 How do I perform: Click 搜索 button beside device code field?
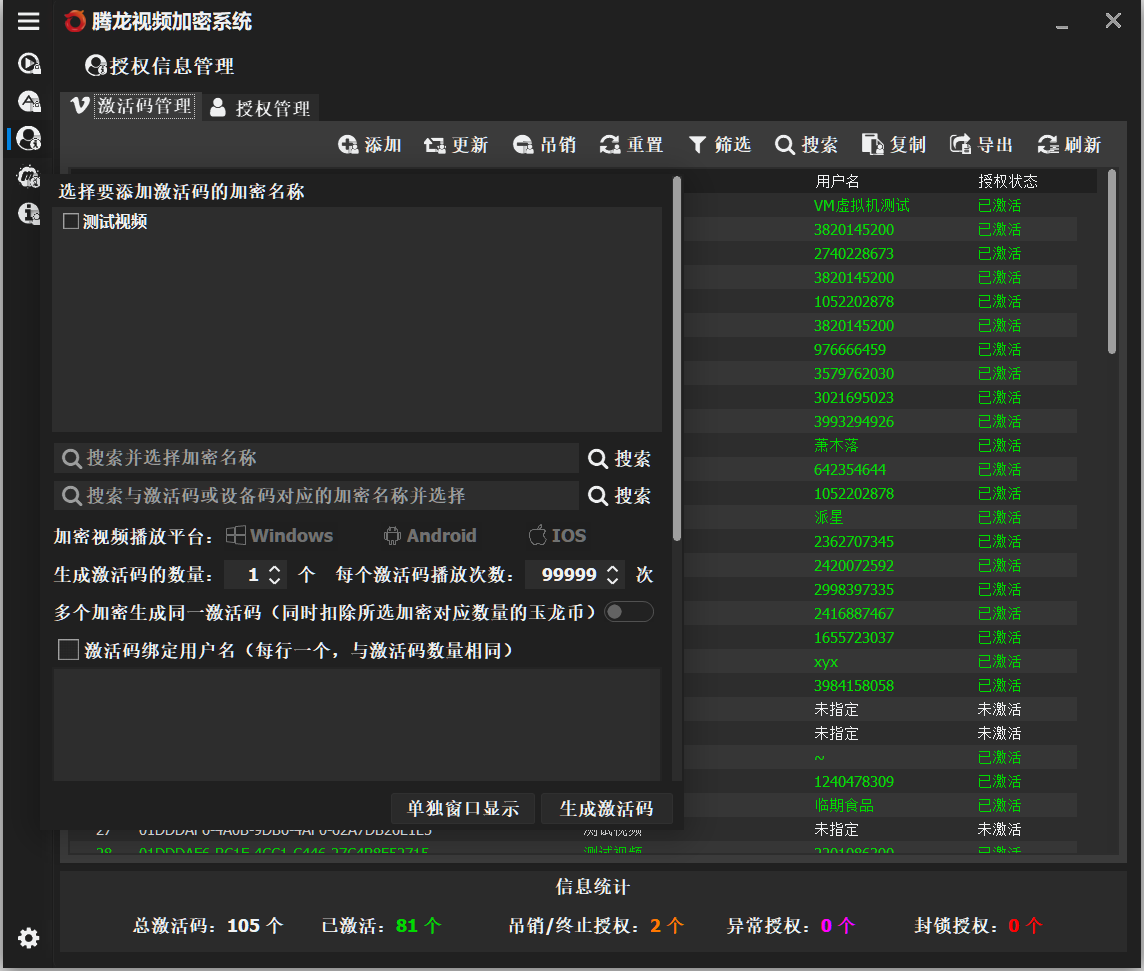619,496
